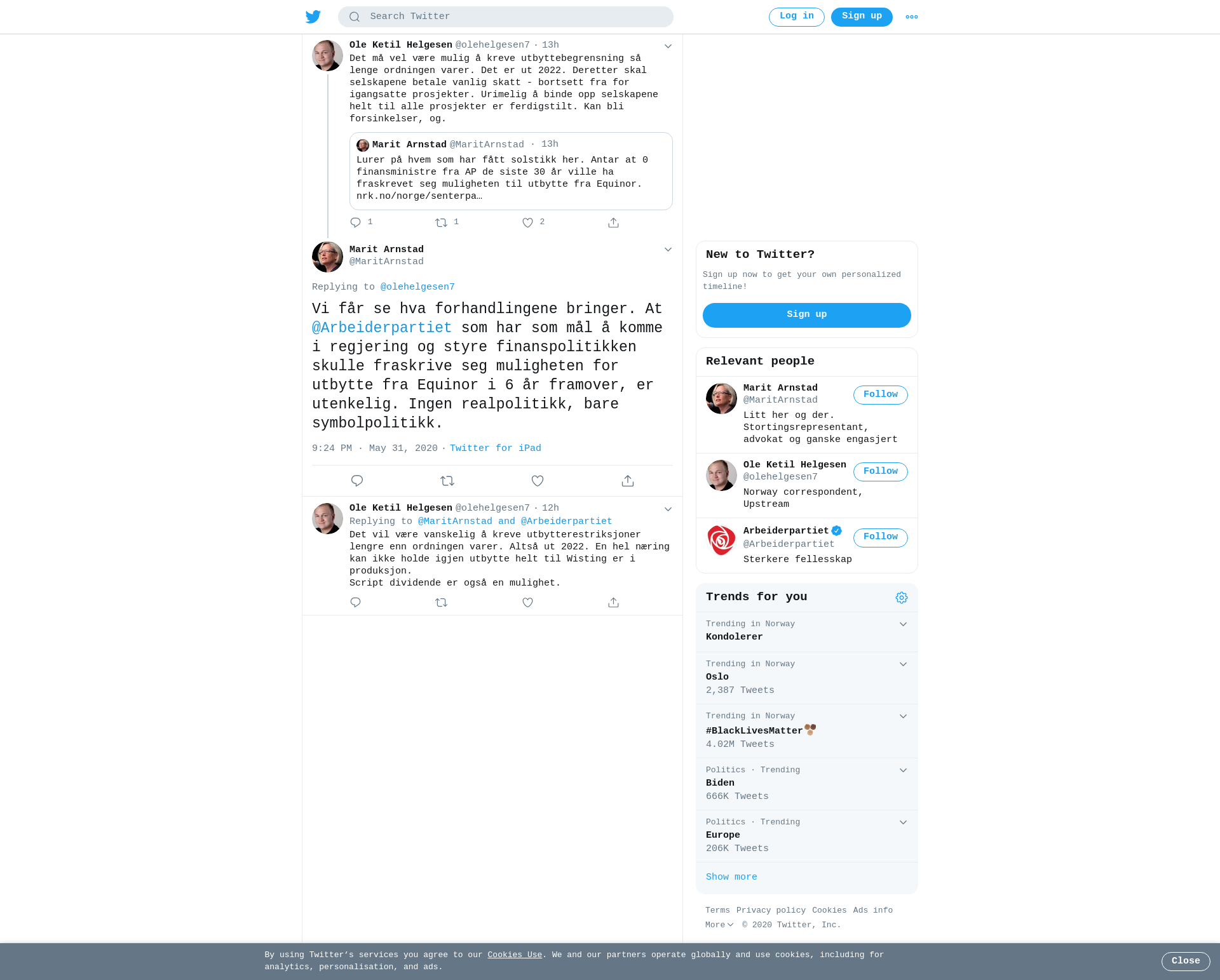Screen dimensions: 1220x980
Task: Retweet Ole Ketil Helgesen's 13h tweet
Action: [442, 222]
